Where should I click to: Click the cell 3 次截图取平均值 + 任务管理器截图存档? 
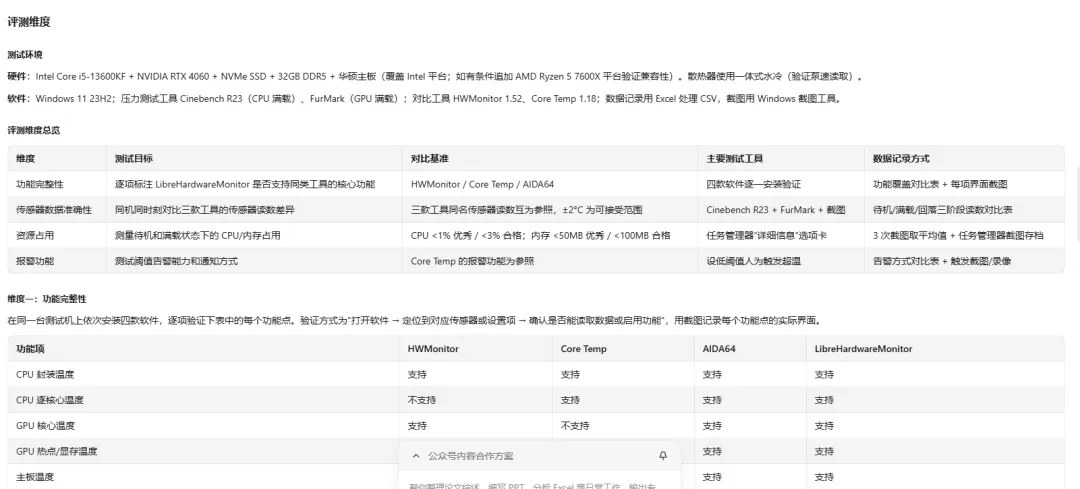[x=958, y=235]
